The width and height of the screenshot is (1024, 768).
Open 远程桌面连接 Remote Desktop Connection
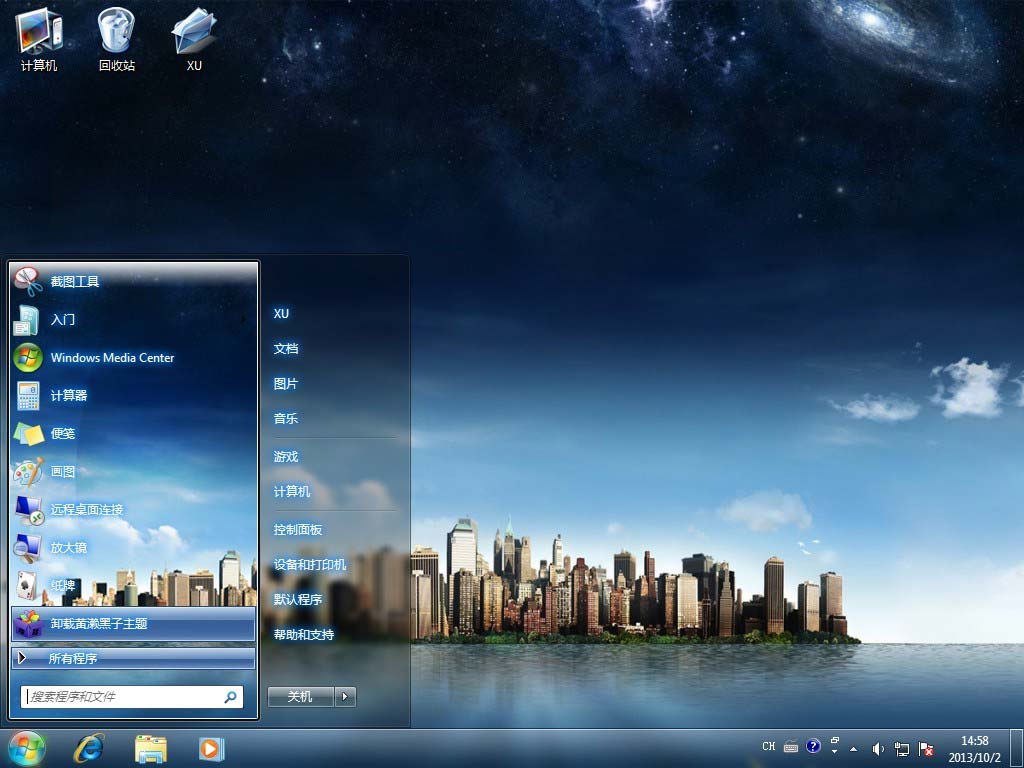(87, 510)
